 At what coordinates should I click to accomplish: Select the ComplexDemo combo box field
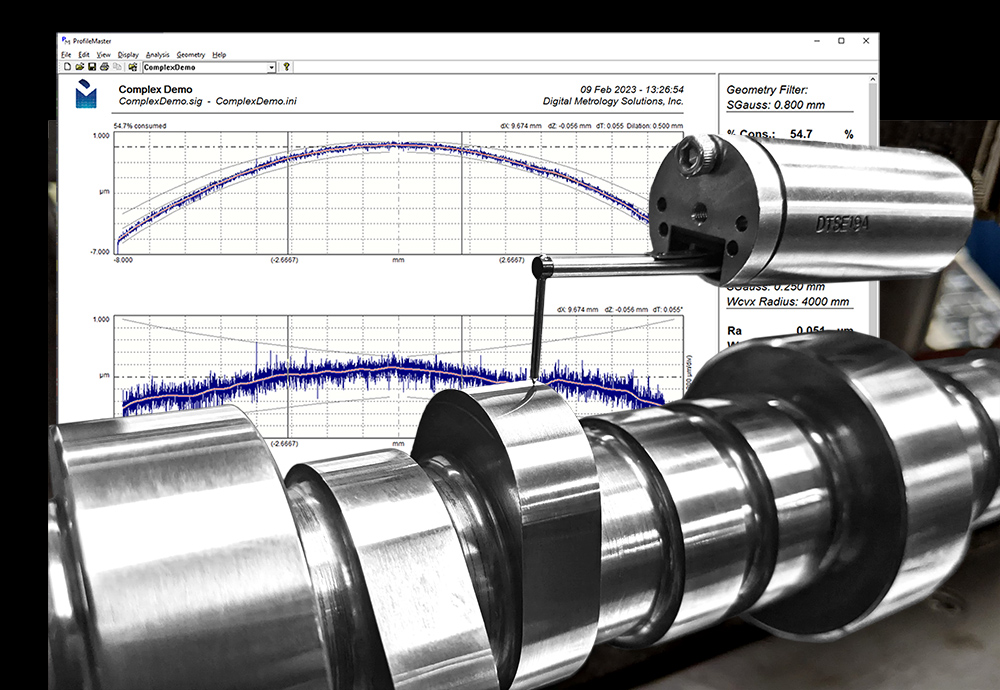[200, 65]
